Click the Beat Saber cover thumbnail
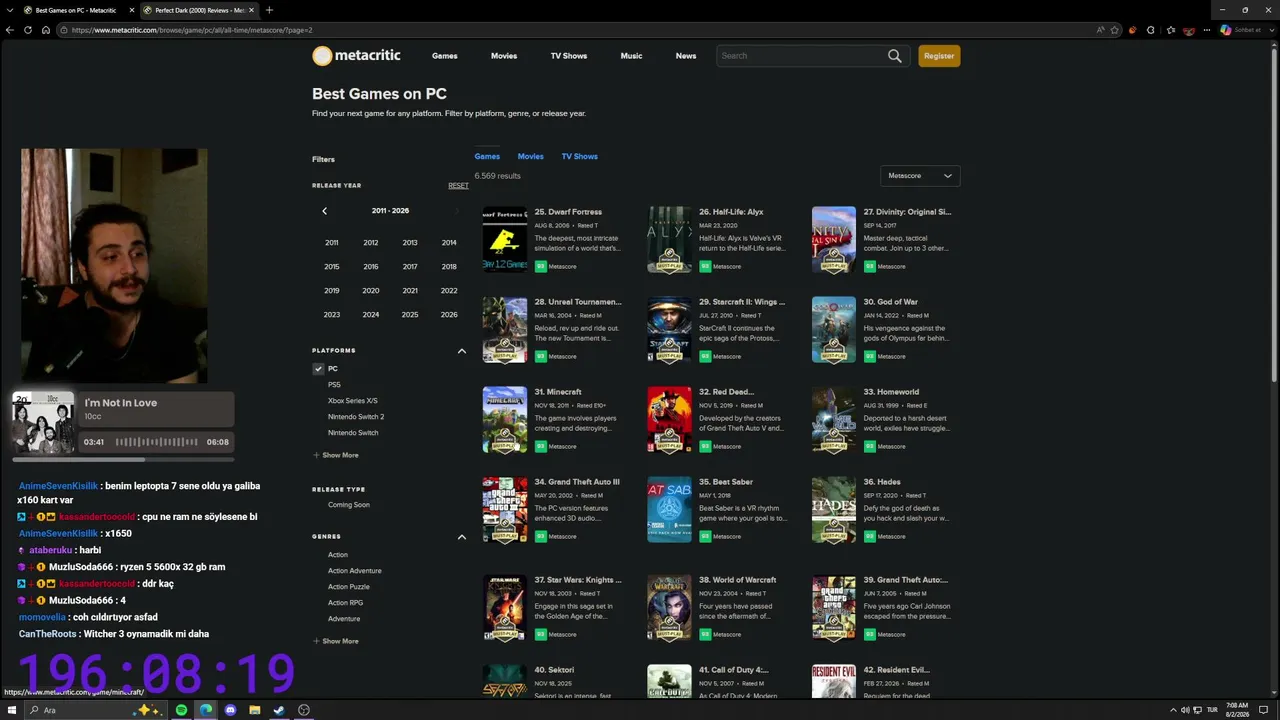 point(669,509)
